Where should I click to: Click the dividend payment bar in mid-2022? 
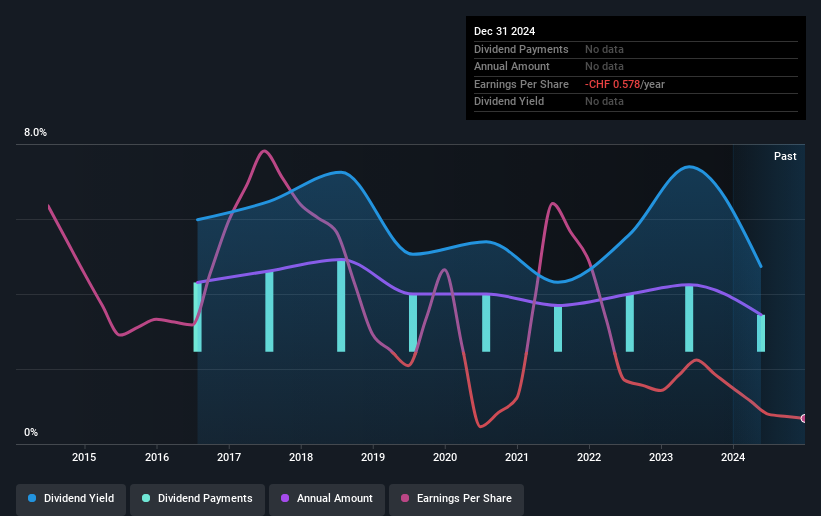[630, 323]
